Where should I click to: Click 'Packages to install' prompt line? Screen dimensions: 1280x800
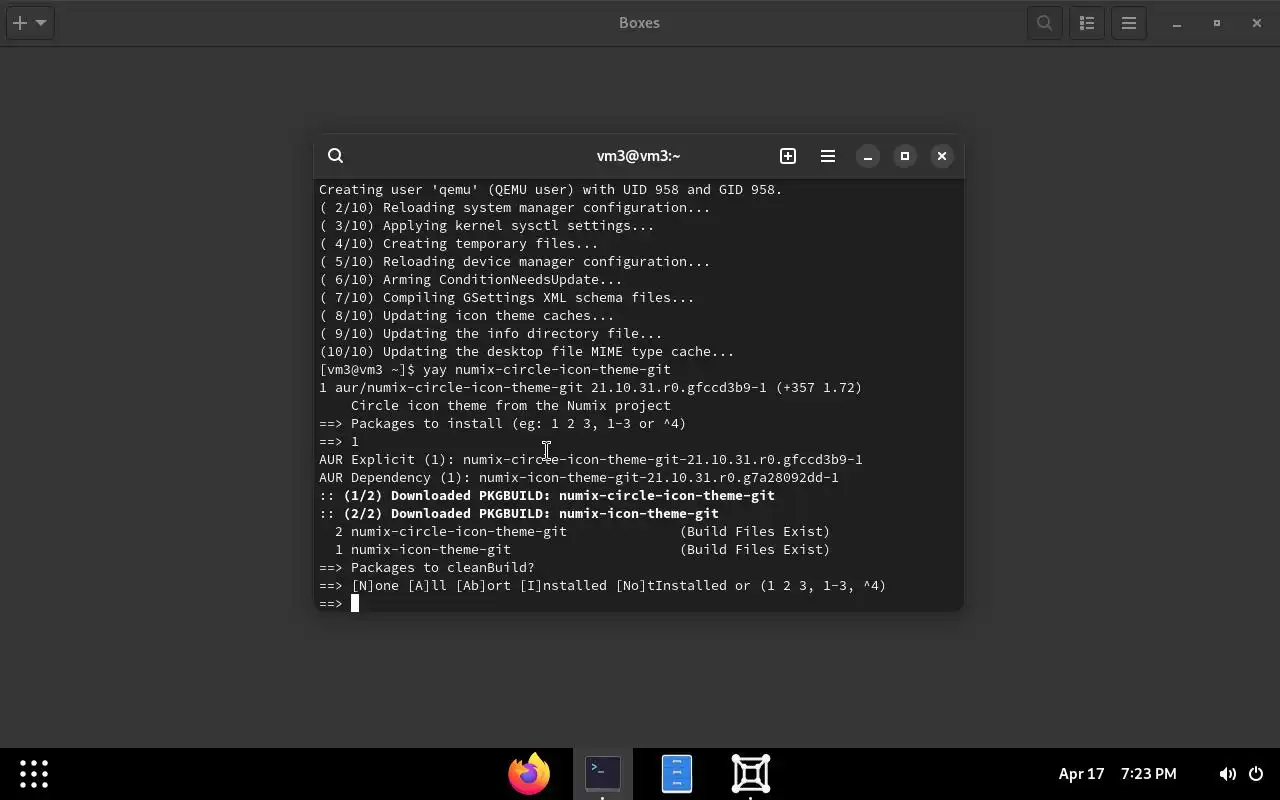tap(503, 424)
